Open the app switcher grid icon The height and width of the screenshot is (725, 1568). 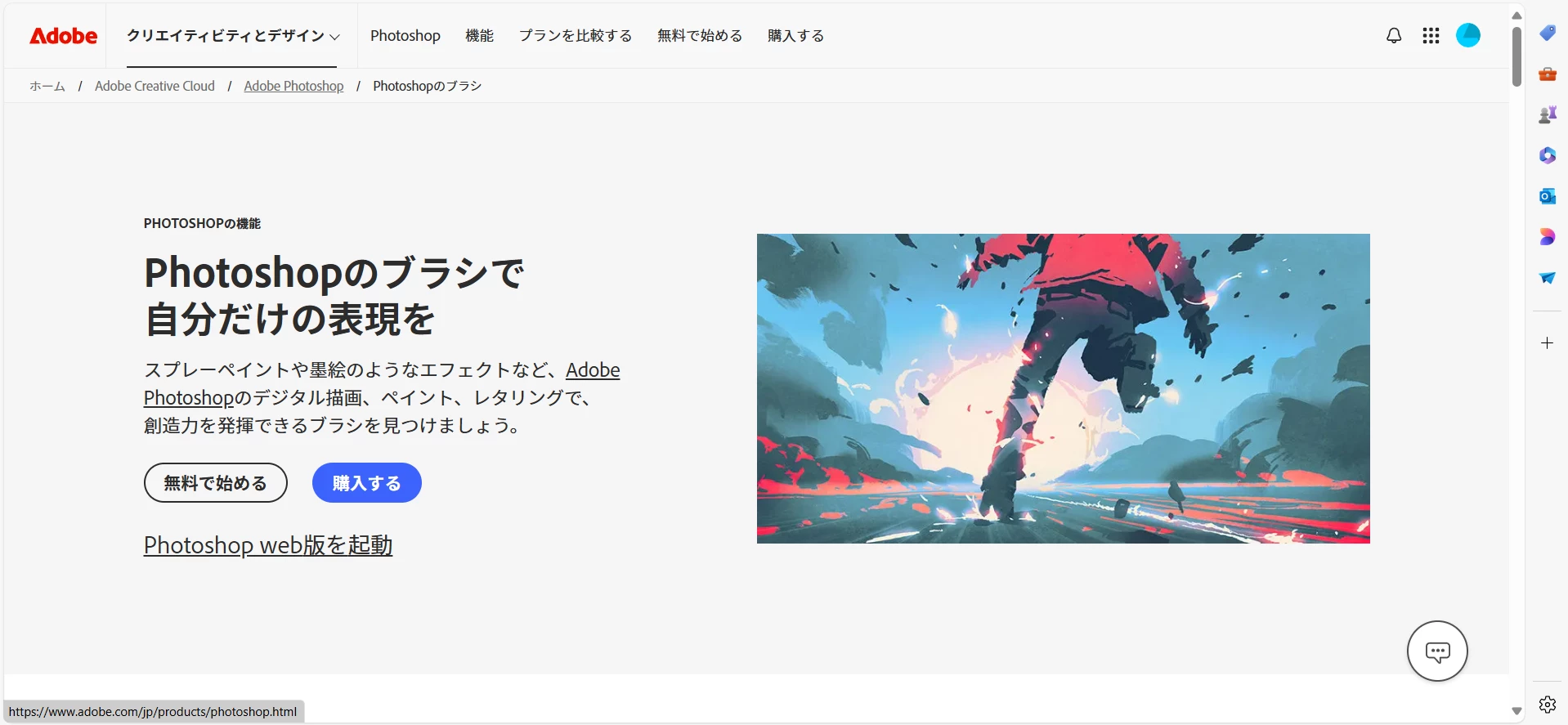click(x=1431, y=35)
